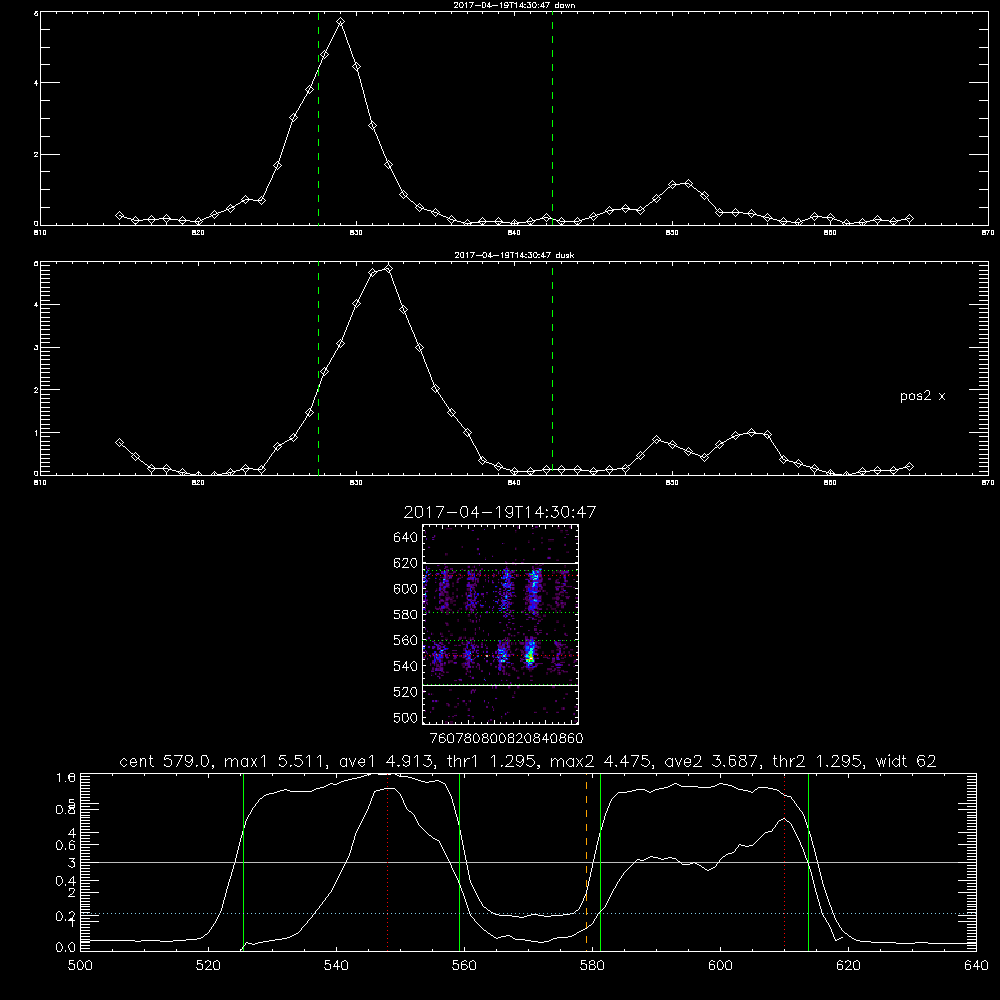Click bottom plot x-axis label '520'

coord(208,966)
